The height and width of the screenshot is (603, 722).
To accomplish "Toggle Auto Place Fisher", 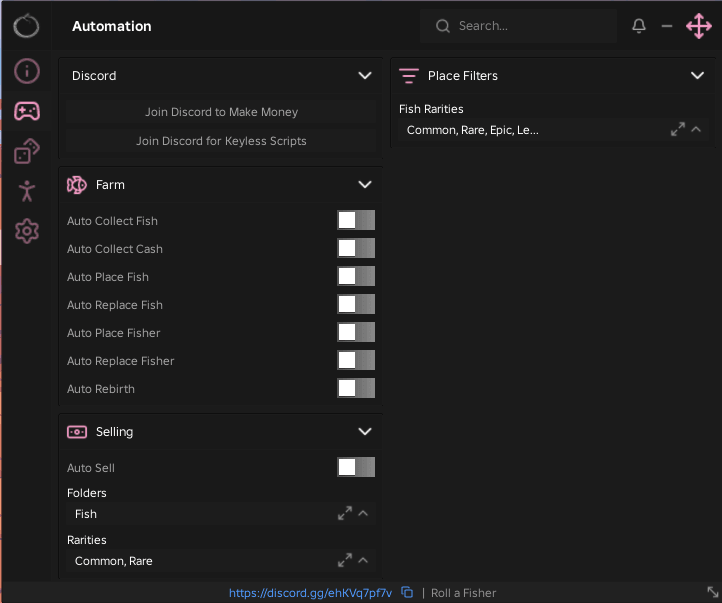I will coord(356,332).
